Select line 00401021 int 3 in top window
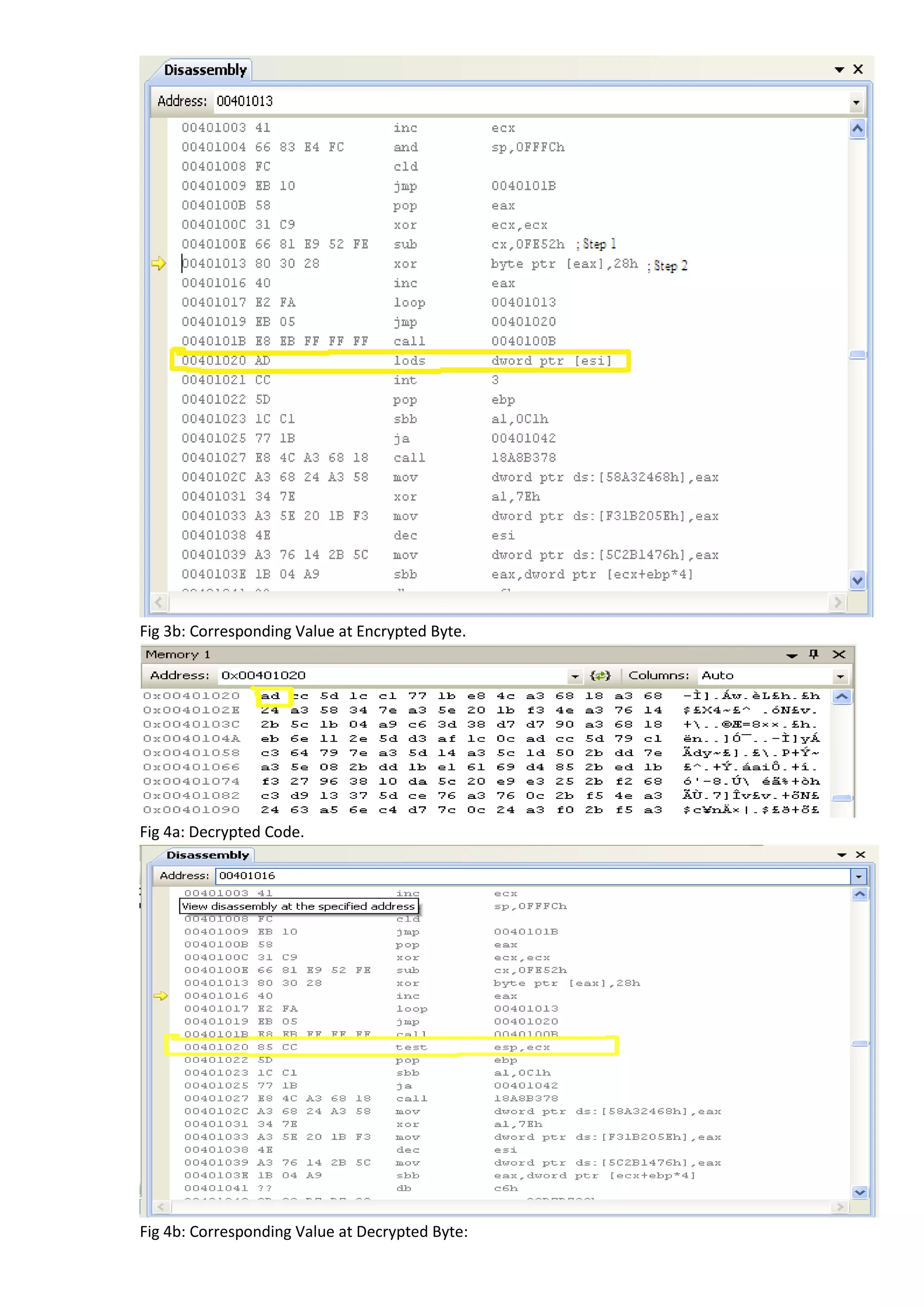924x1307 pixels. (x=340, y=380)
